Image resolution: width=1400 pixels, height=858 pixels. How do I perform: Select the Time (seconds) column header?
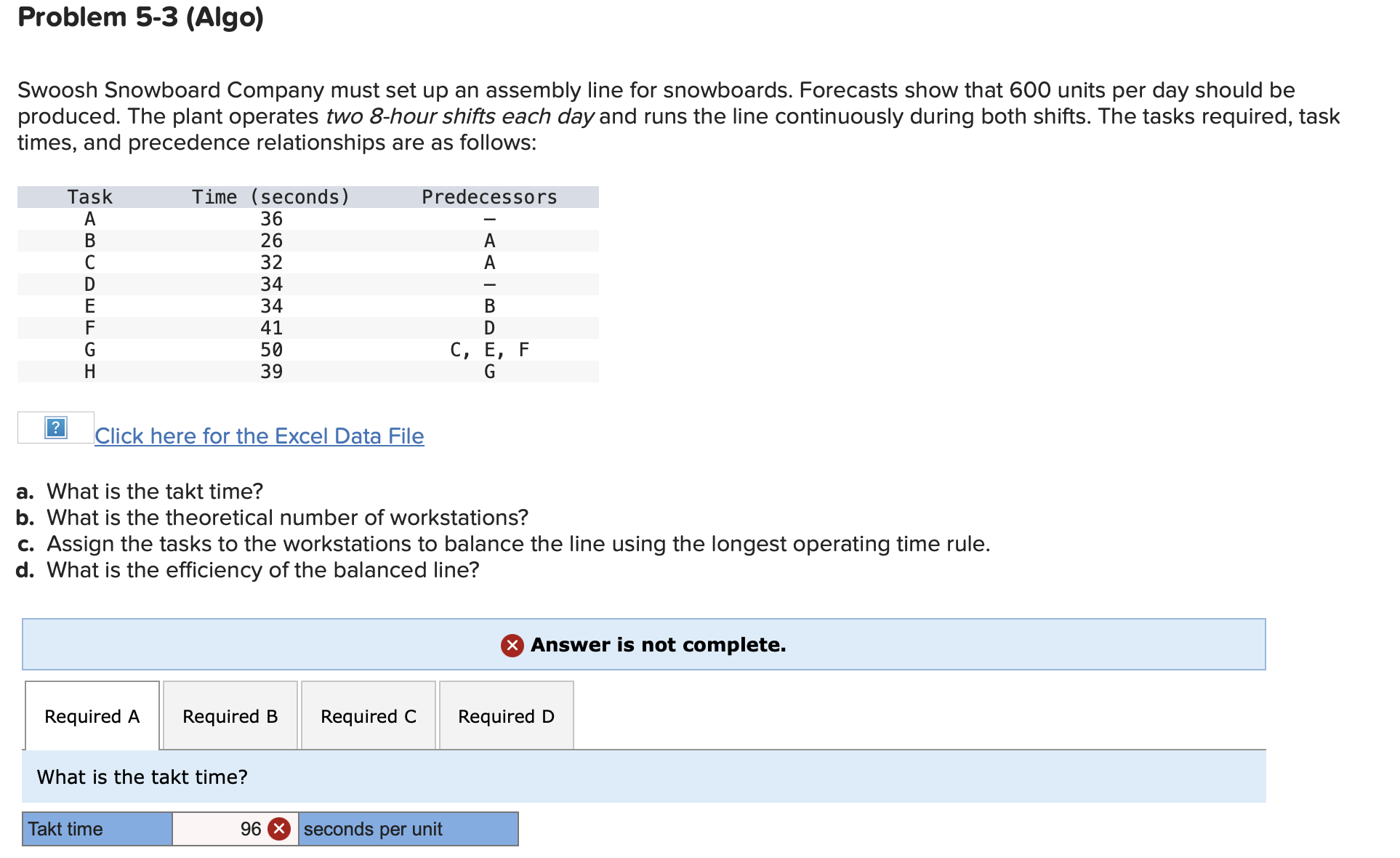pos(270,196)
